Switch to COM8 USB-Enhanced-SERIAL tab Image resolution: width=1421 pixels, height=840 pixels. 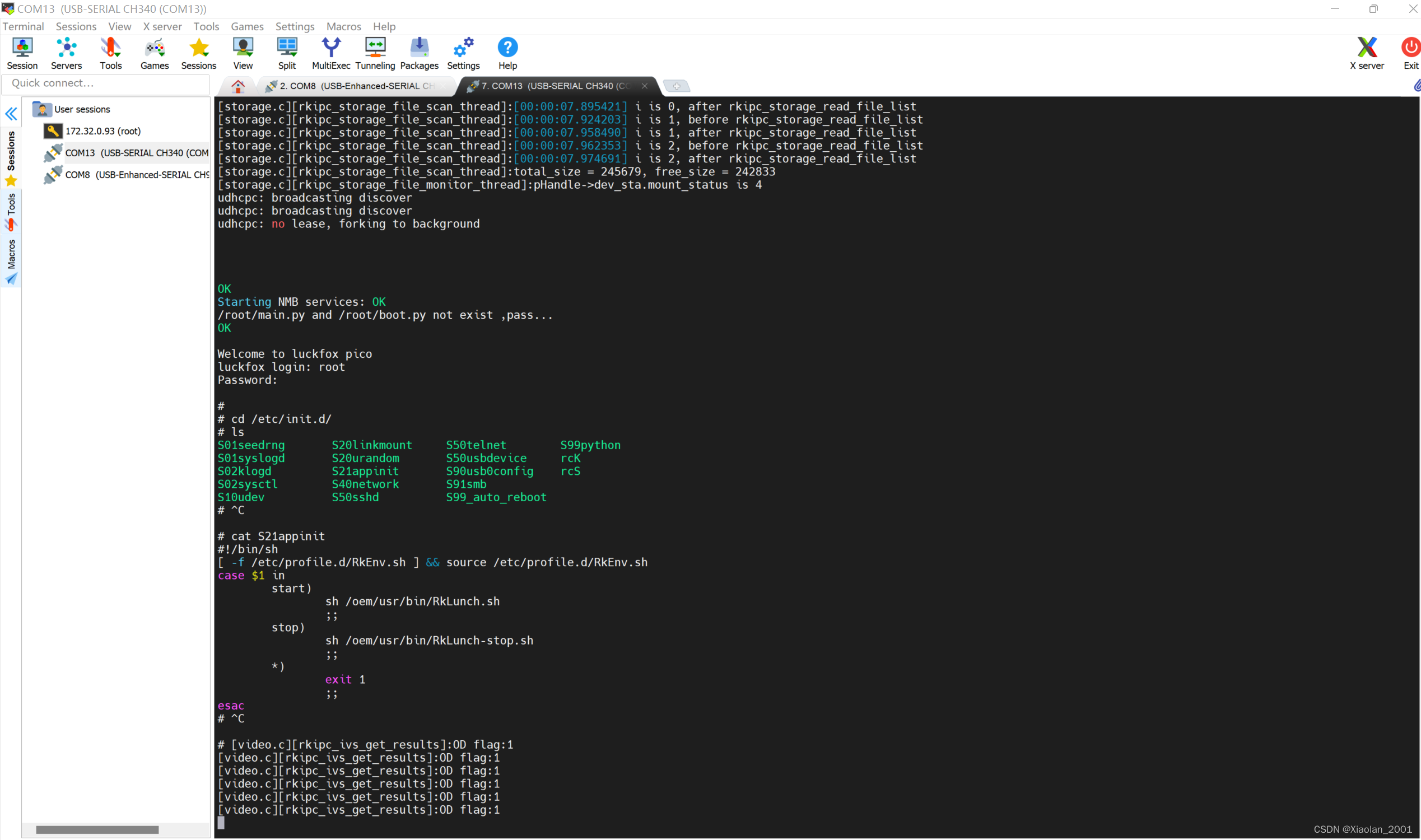357,86
